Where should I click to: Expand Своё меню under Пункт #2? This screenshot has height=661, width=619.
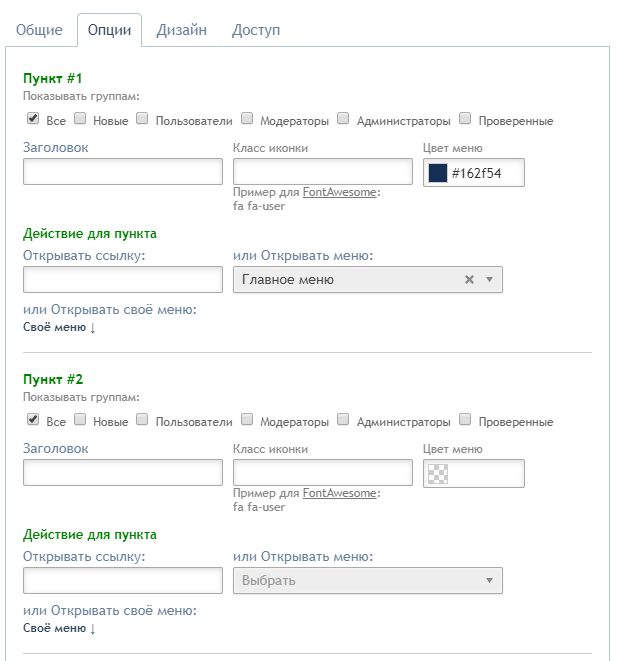tap(59, 628)
